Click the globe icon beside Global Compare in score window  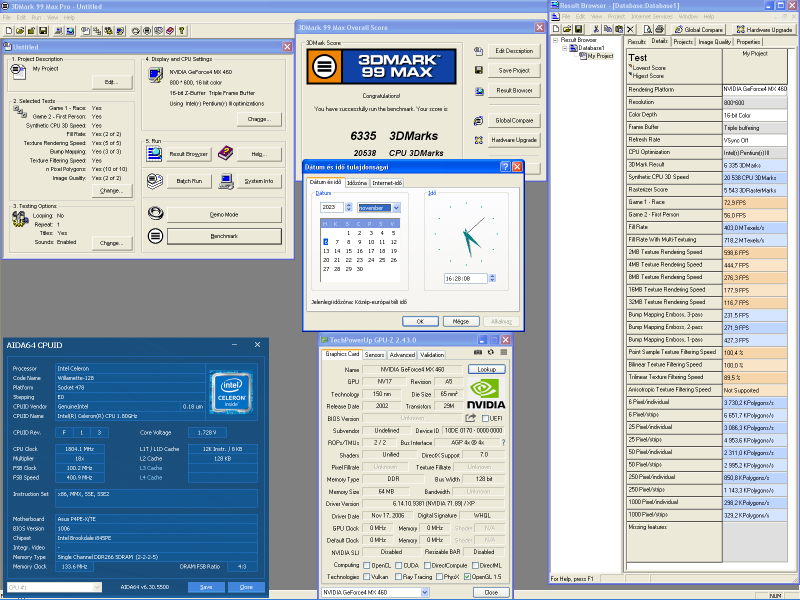click(478, 121)
